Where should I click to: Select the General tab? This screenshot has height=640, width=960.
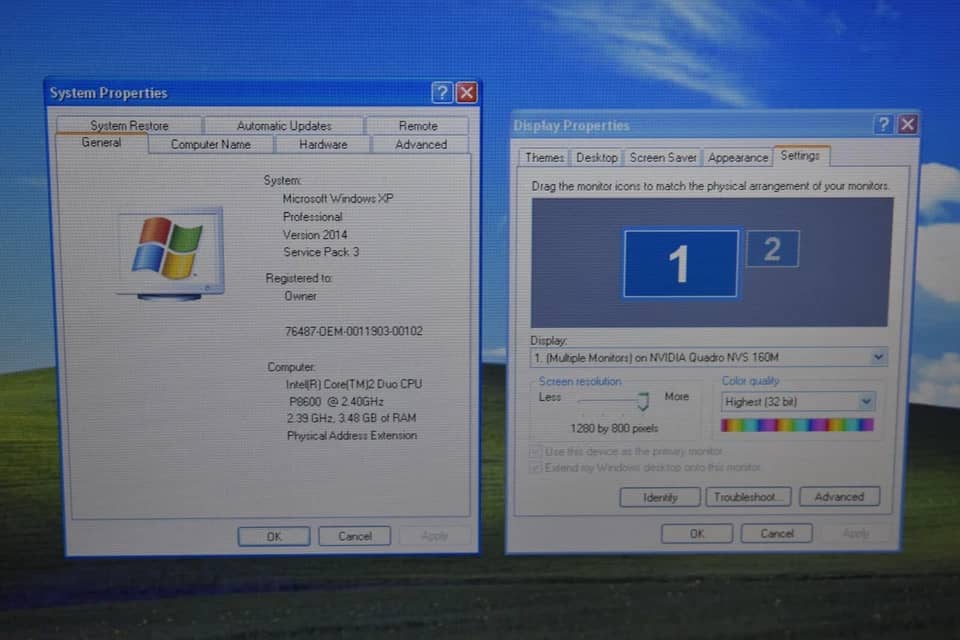(101, 143)
